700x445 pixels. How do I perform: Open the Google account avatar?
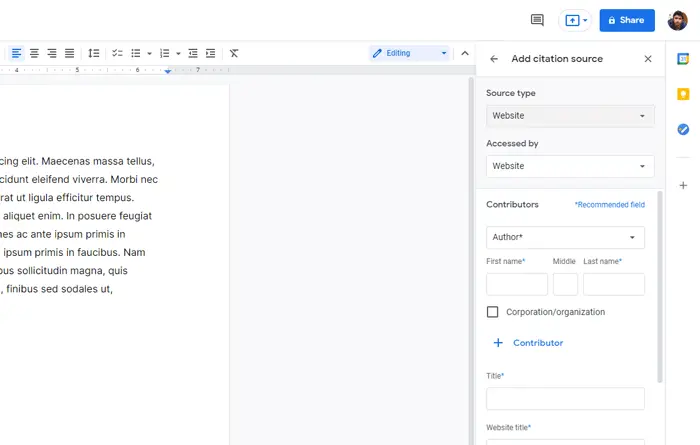click(677, 21)
